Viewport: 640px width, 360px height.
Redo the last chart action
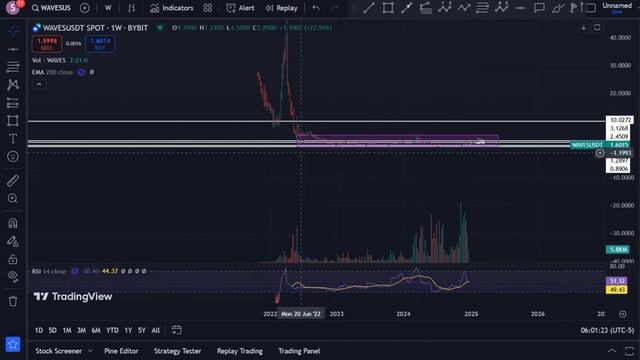tap(335, 8)
